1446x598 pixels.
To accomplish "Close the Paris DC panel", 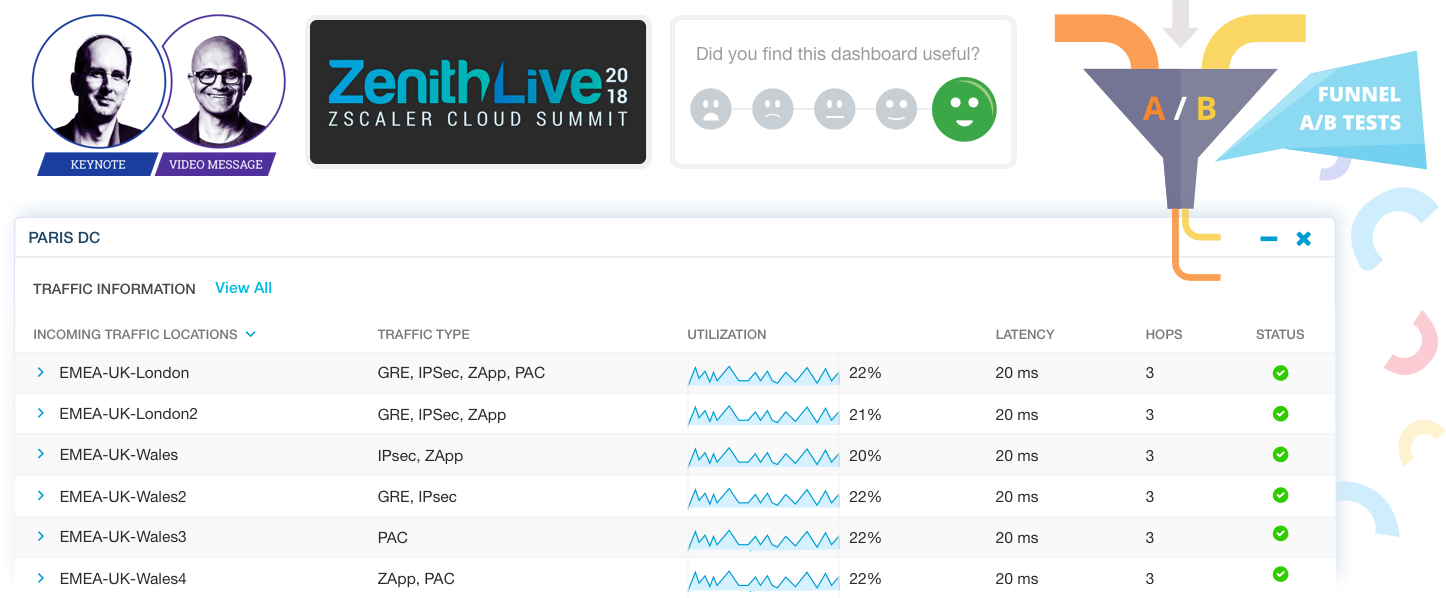I will click(1303, 239).
